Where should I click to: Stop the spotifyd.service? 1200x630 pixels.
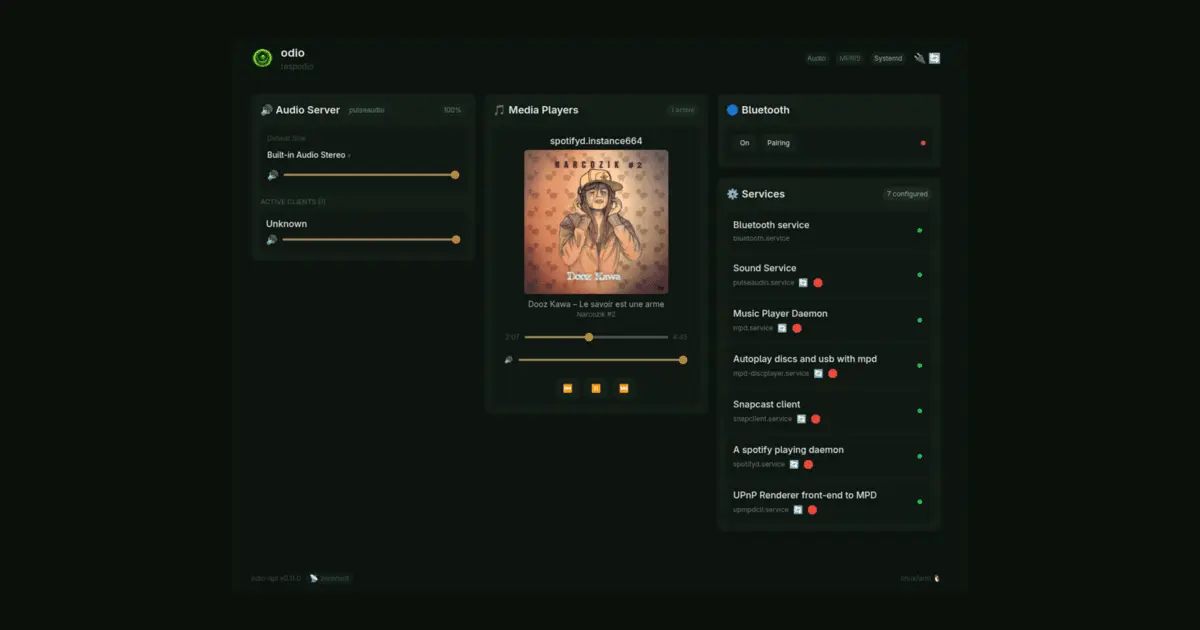coord(809,464)
